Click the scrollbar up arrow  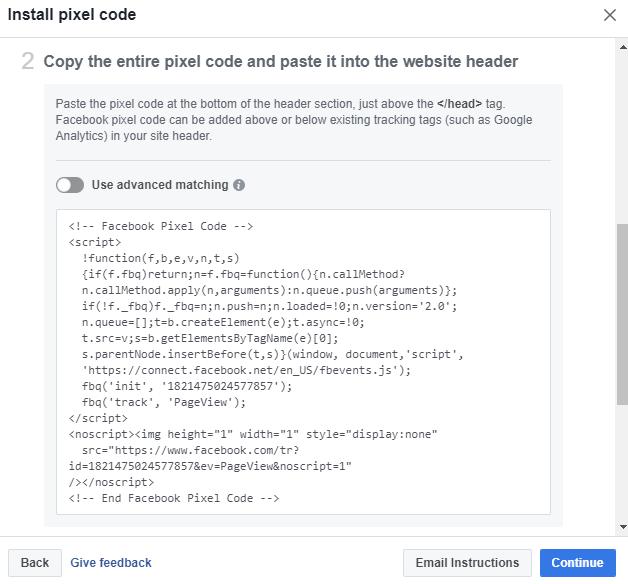(x=623, y=47)
